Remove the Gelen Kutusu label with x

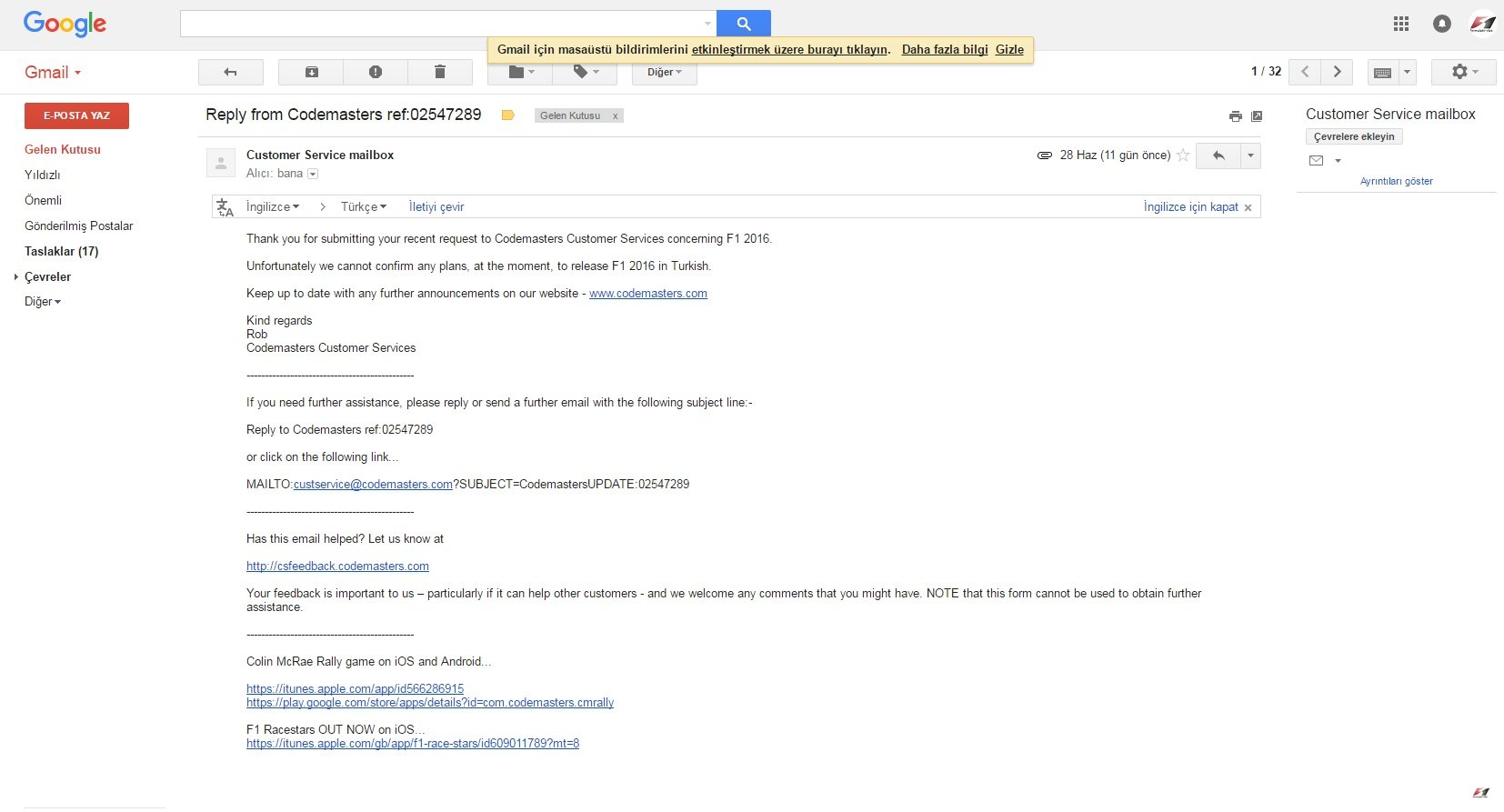tap(616, 116)
